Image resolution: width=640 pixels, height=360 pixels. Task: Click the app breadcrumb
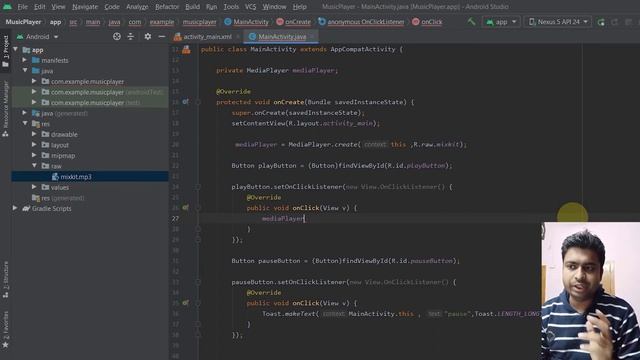(x=56, y=22)
